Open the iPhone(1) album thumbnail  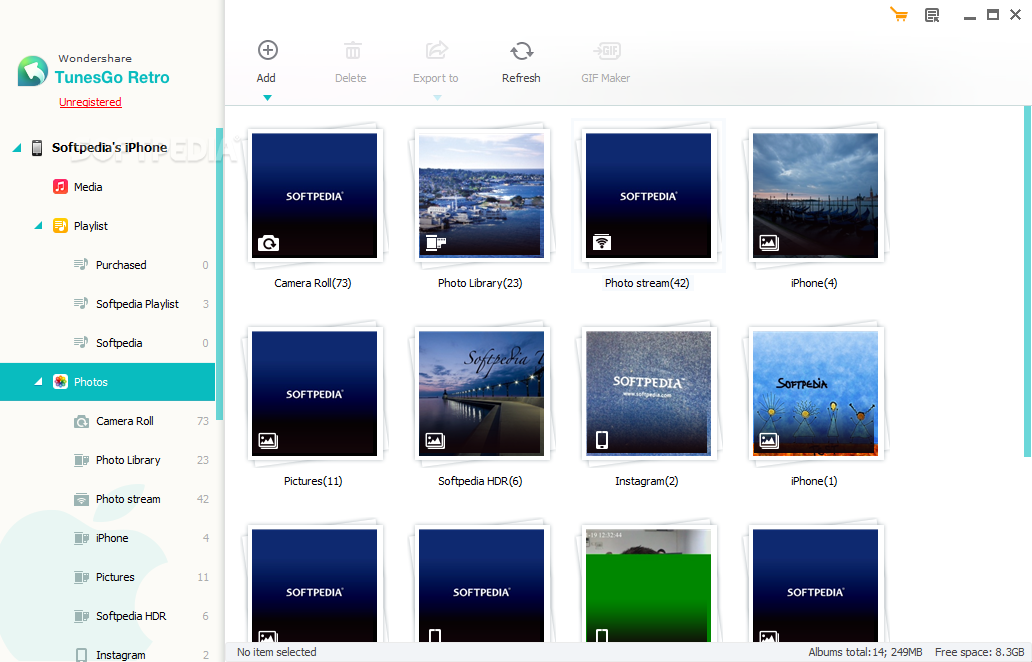815,394
